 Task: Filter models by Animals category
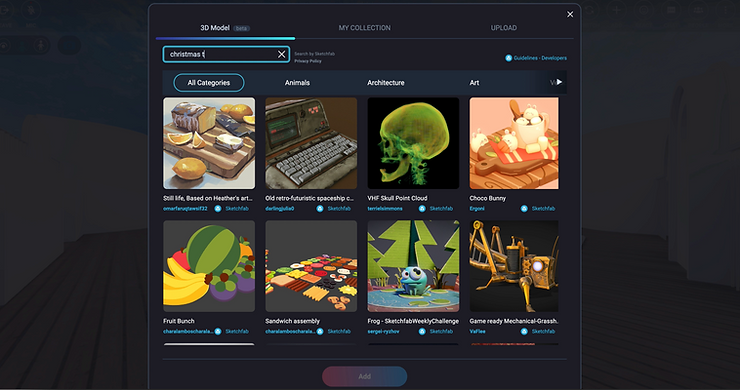click(x=297, y=83)
